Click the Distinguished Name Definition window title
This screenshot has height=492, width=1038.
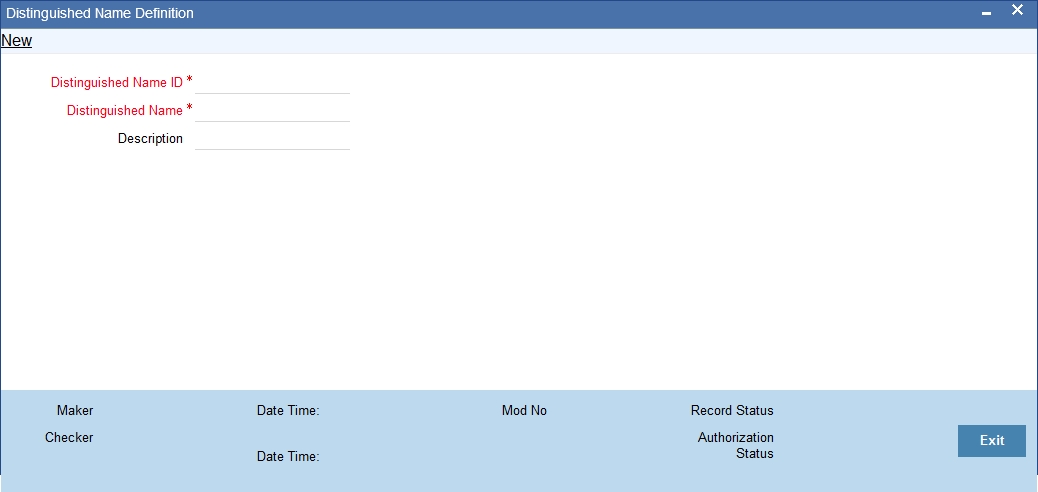point(100,13)
